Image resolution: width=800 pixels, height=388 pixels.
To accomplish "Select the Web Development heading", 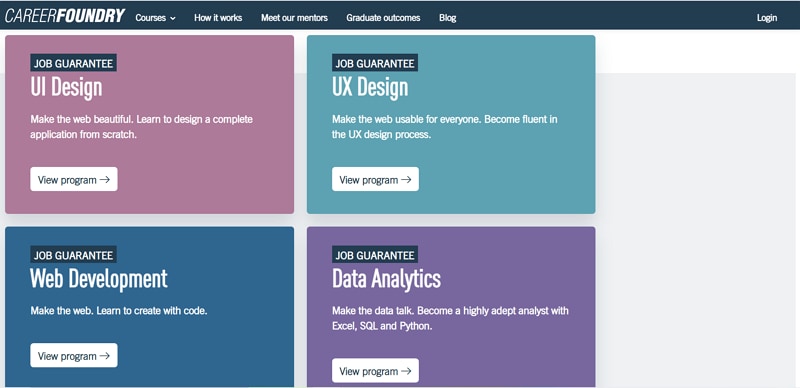I will click(99, 279).
